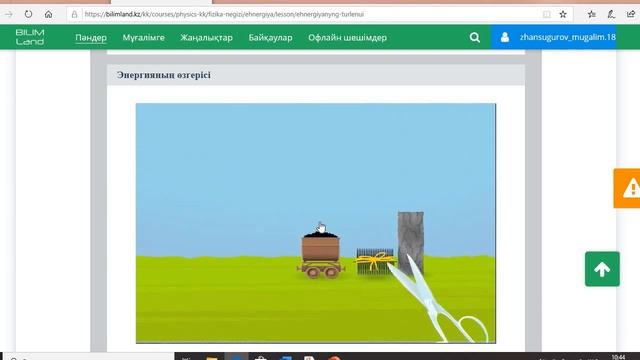Image resolution: width=640 pixels, height=360 pixels.
Task: Open the Офлайн шешімдер menu item
Action: [347, 38]
